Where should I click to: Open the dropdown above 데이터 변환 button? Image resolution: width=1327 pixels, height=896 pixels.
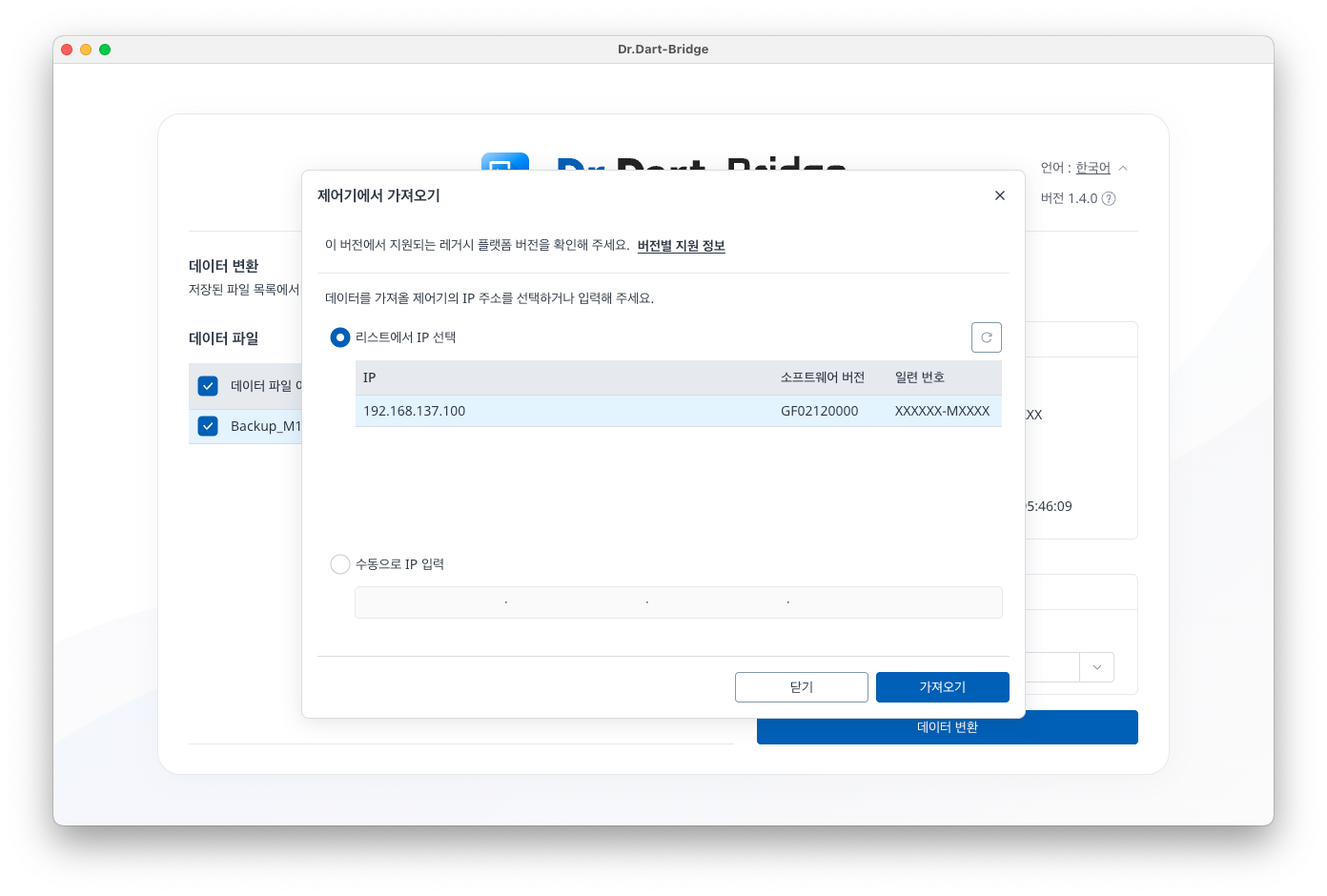(1096, 667)
